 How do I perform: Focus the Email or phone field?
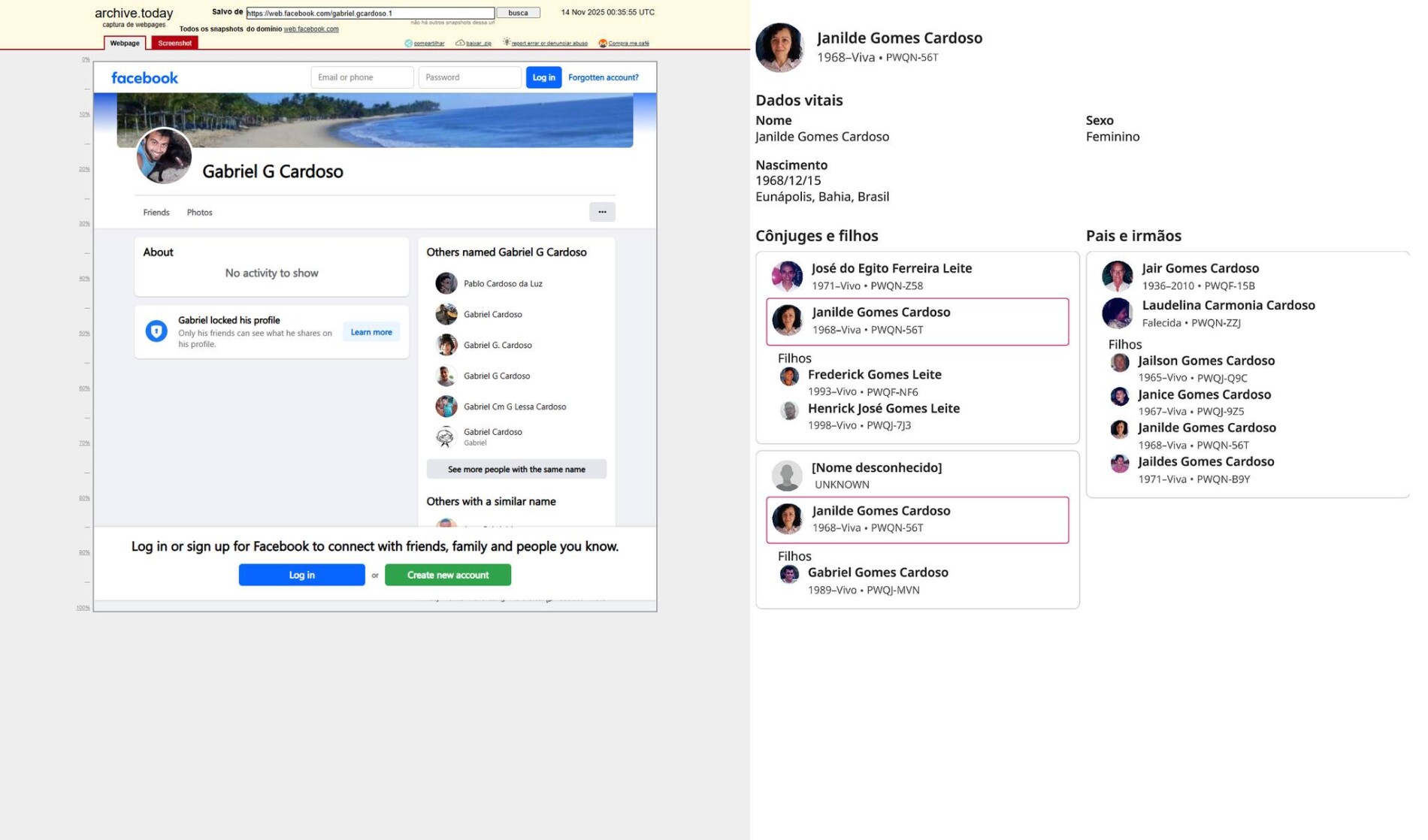(362, 77)
